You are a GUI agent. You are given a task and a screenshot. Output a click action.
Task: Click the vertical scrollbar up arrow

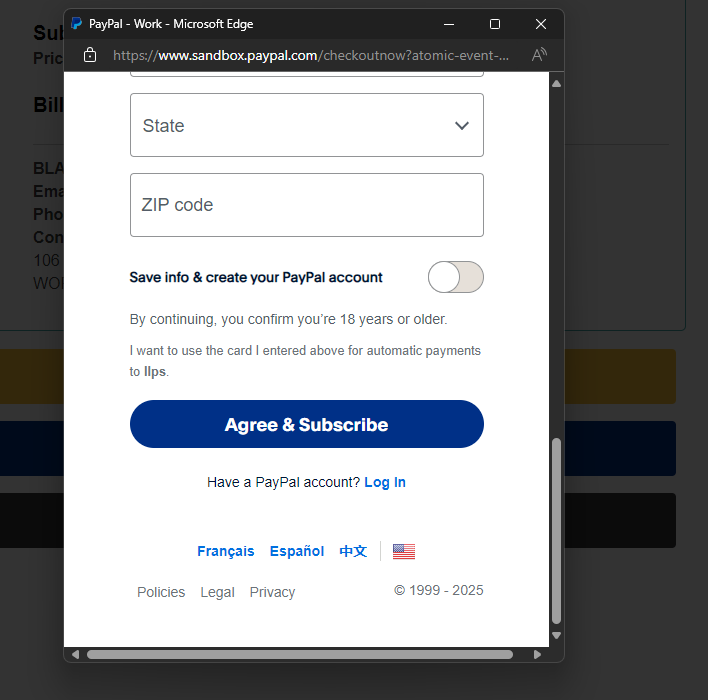pyautogui.click(x=557, y=84)
